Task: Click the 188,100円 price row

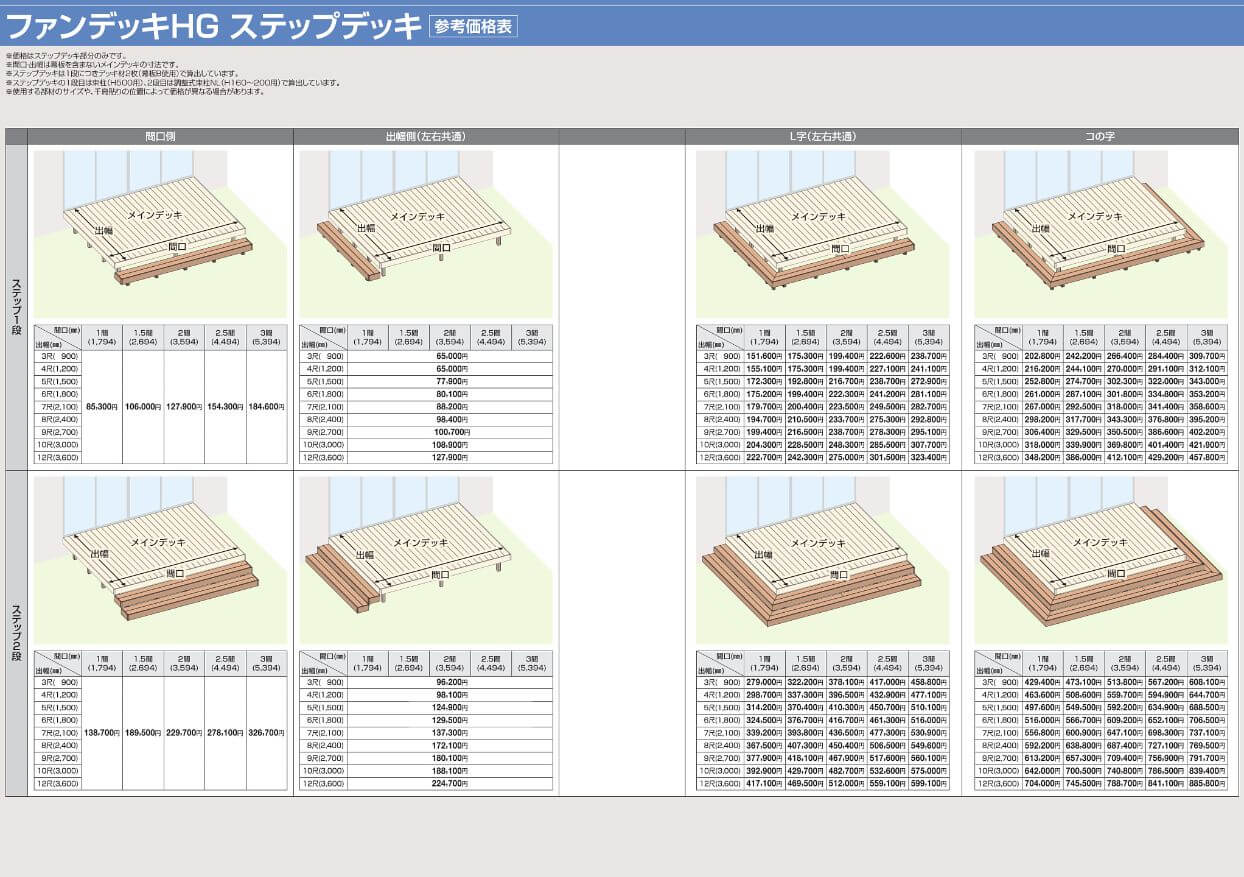Action: pos(450,771)
